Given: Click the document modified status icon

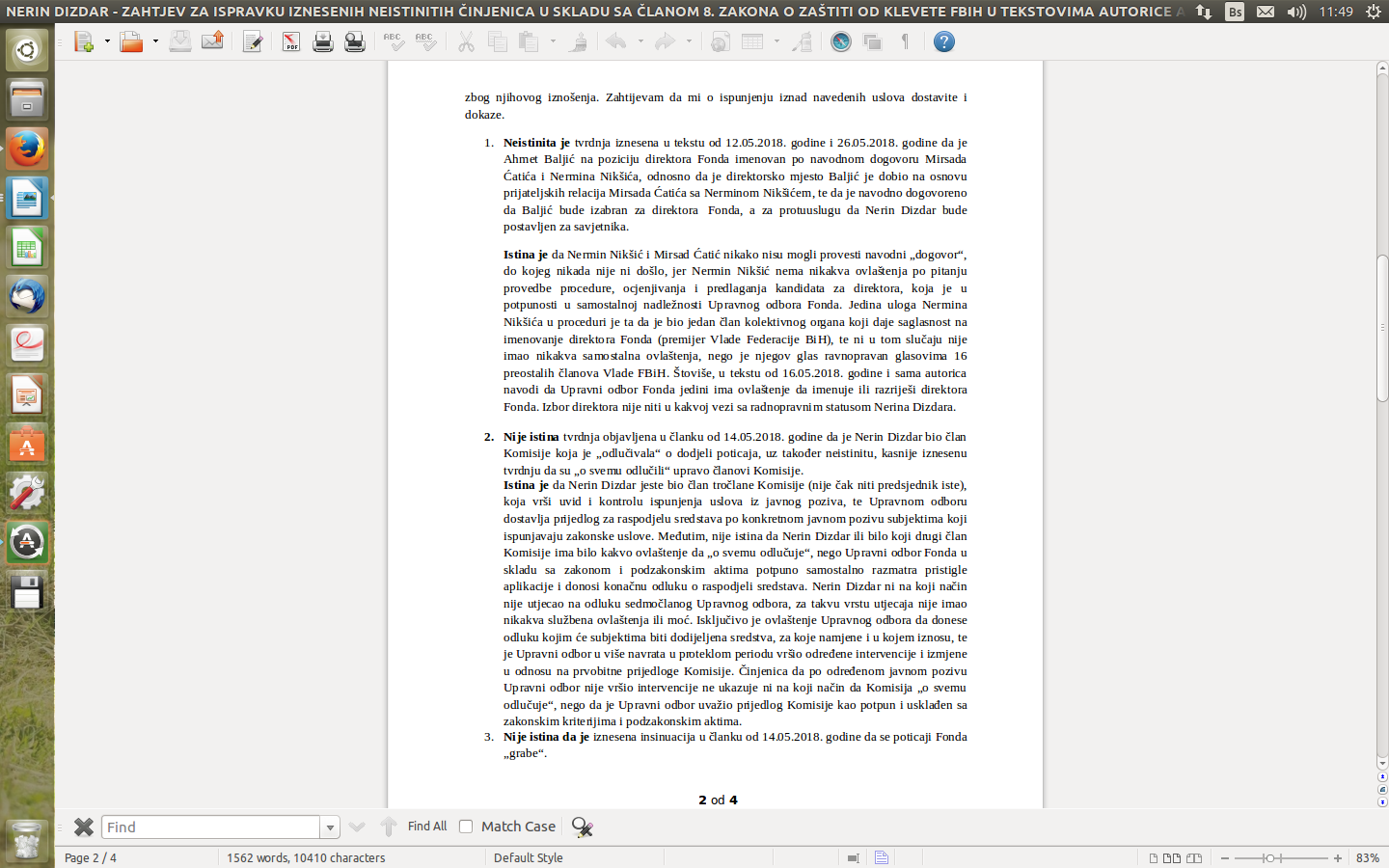Looking at the screenshot, I should pos(882,857).
